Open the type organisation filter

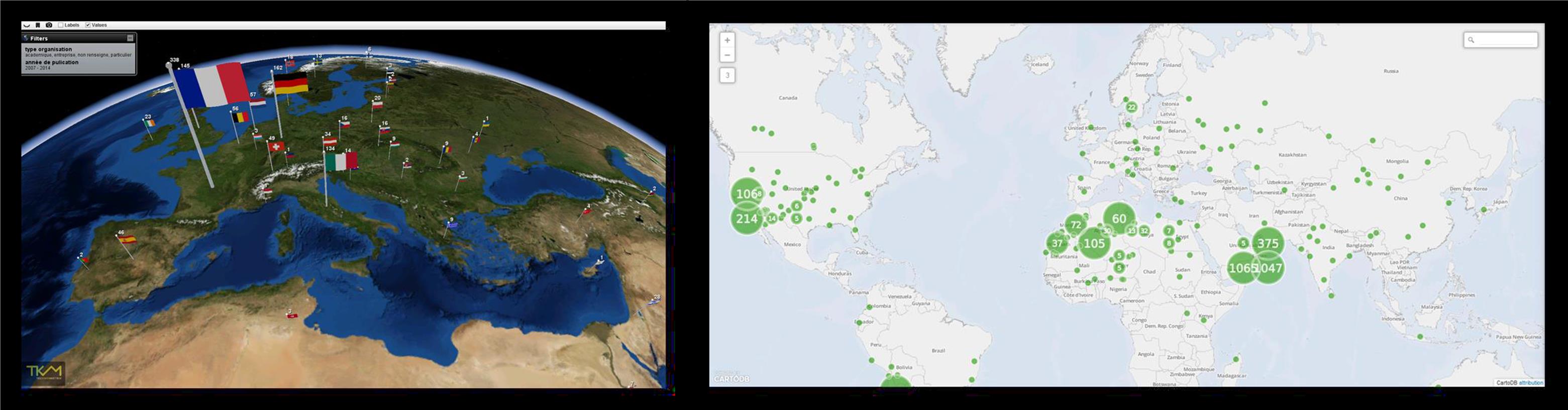pos(48,49)
